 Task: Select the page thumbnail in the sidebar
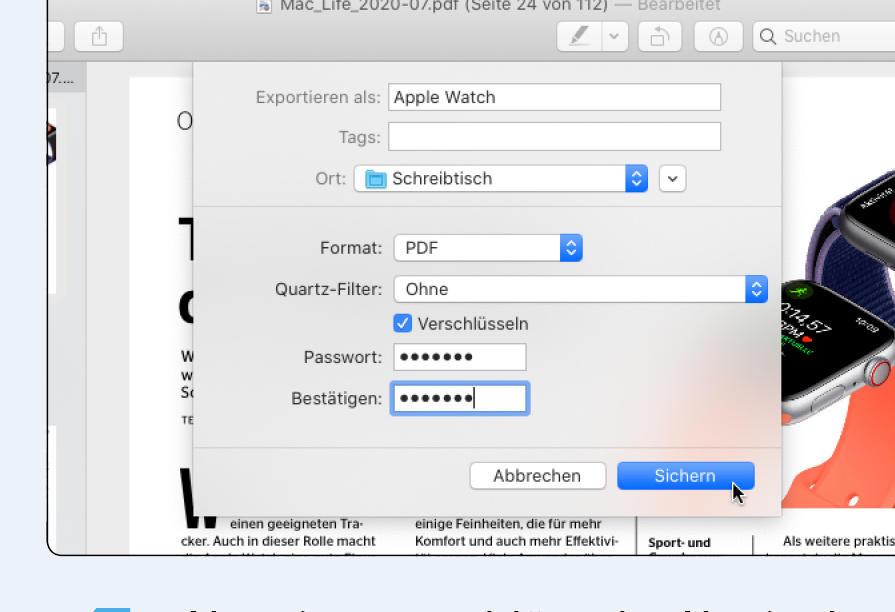click(x=51, y=200)
